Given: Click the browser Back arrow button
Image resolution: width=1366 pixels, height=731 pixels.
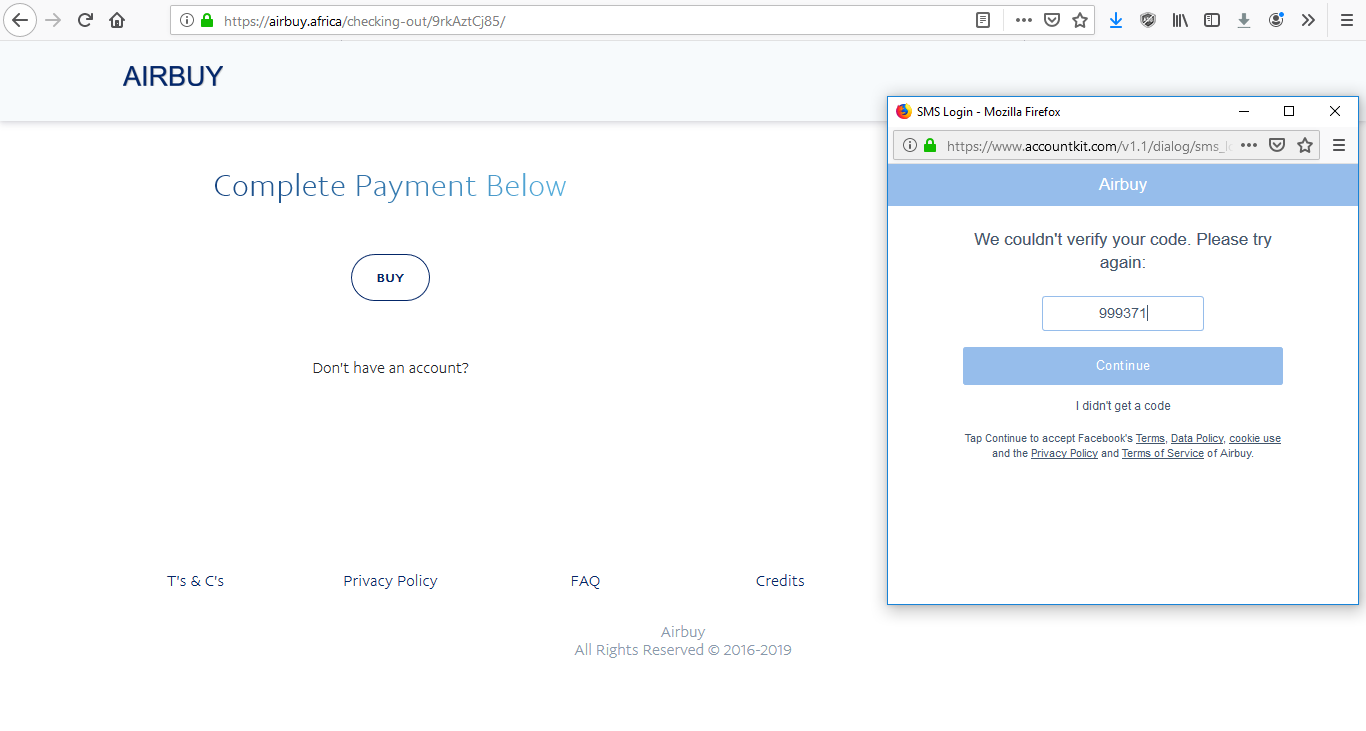Looking at the screenshot, I should point(20,20).
